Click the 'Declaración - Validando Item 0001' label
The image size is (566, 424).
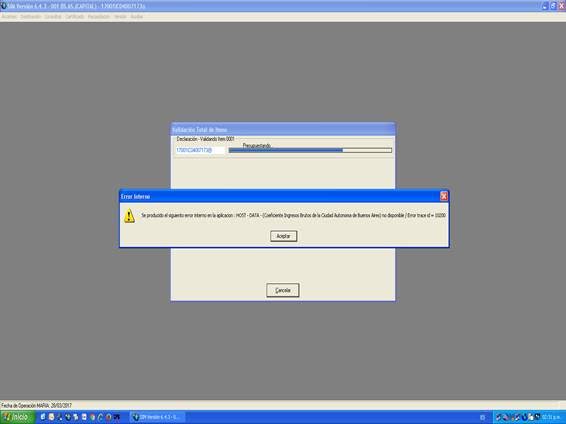(x=205, y=139)
